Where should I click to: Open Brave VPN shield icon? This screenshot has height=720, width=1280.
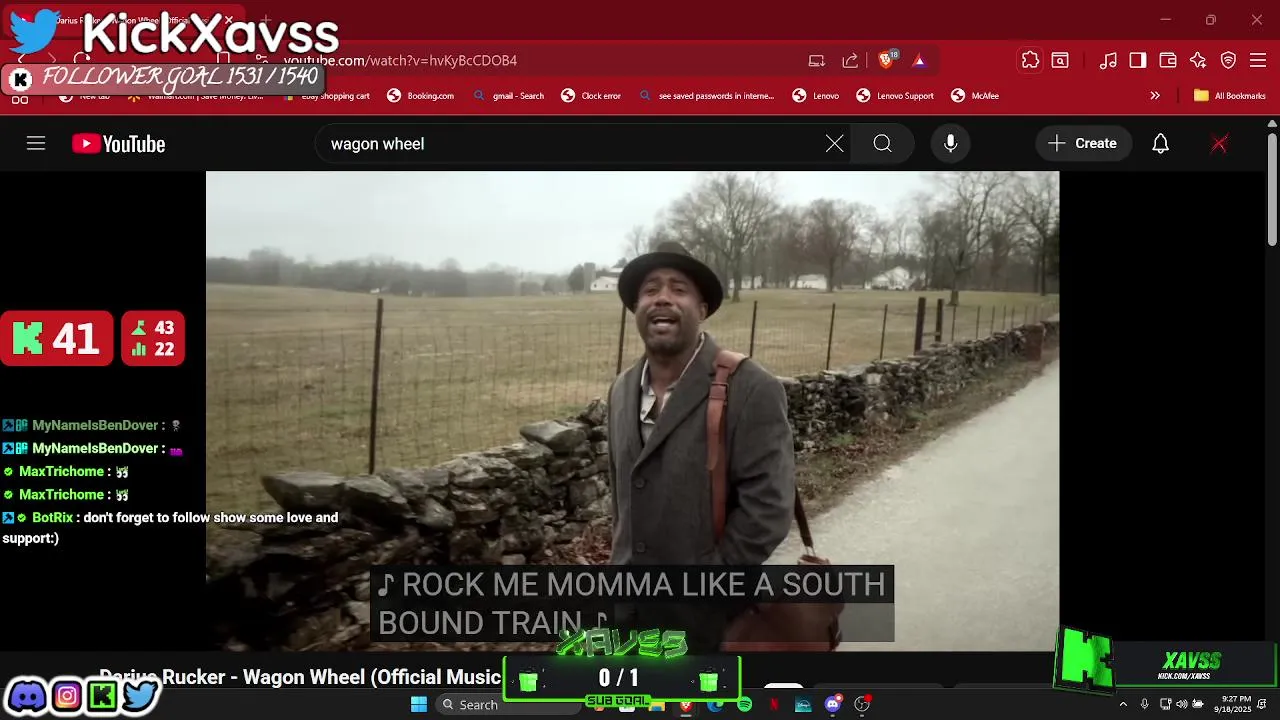1228,60
